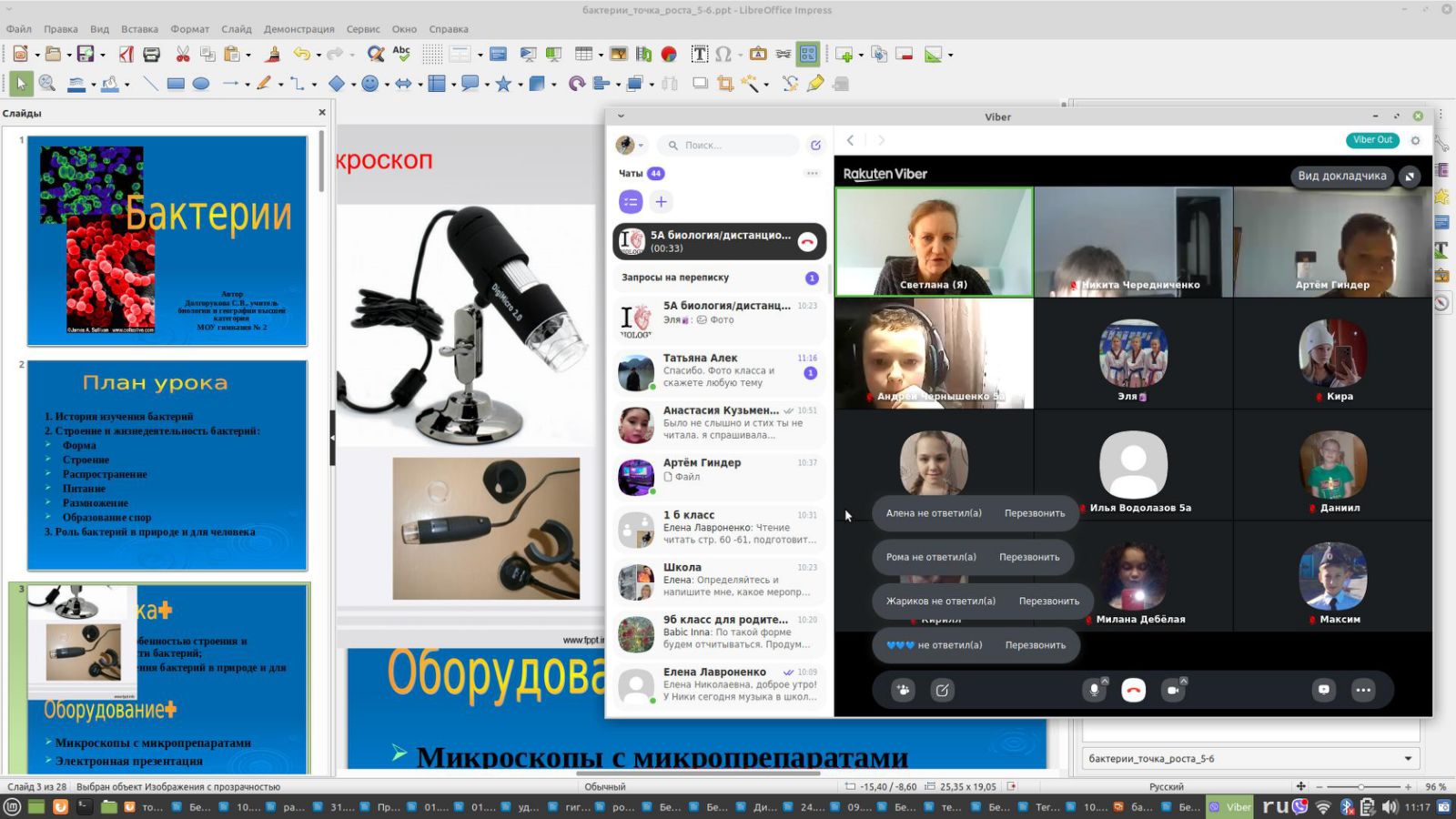Click Перезвонить next to Рома не ответил(а)
Screen dimensions: 1456x819
point(1029,557)
